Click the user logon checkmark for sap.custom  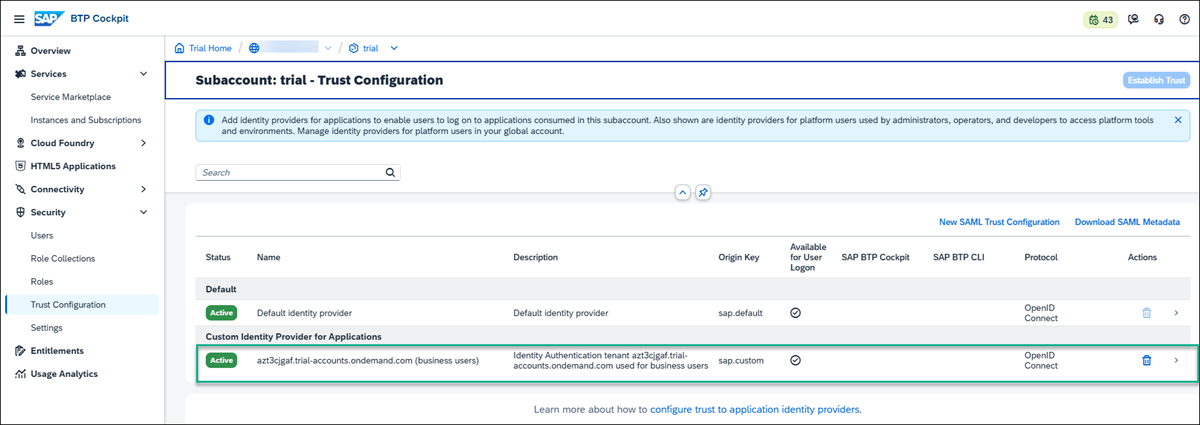point(796,360)
